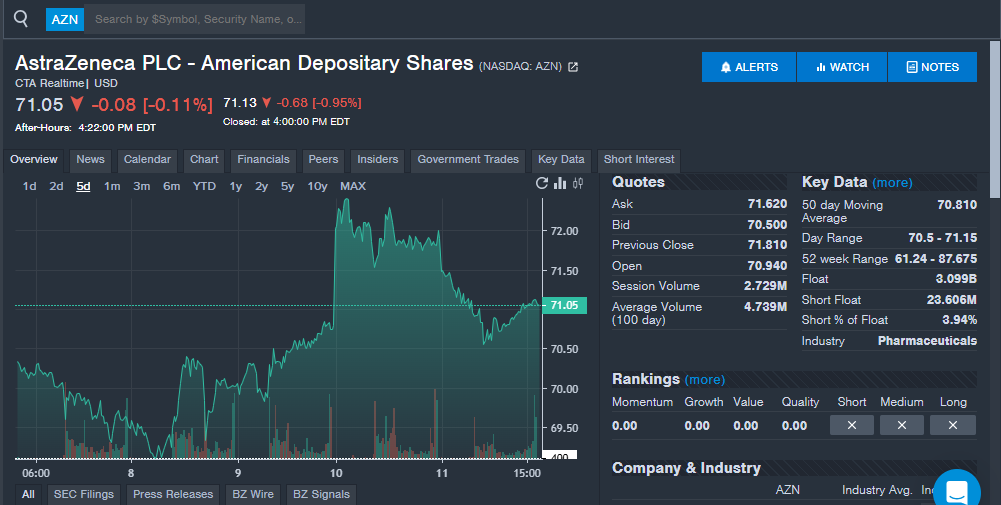Click 50 day Moving Average 70.810
Viewport: 1001px width, 505px height.
pos(957,205)
